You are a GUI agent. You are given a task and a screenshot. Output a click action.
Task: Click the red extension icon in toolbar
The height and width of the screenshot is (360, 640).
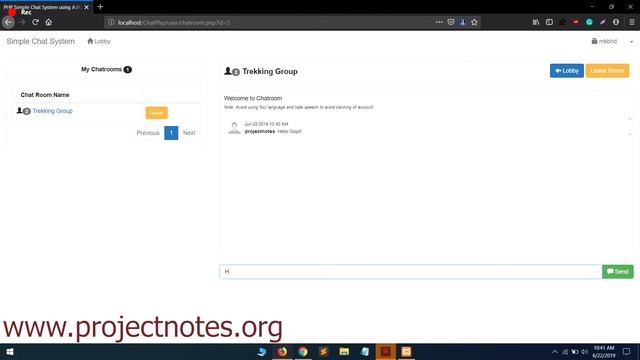[576, 22]
